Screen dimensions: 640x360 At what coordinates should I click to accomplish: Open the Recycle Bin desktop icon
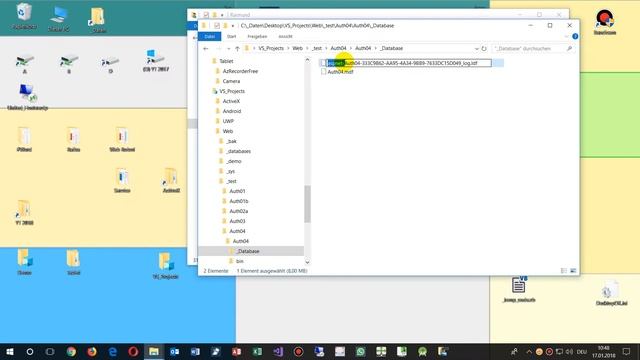(24, 17)
